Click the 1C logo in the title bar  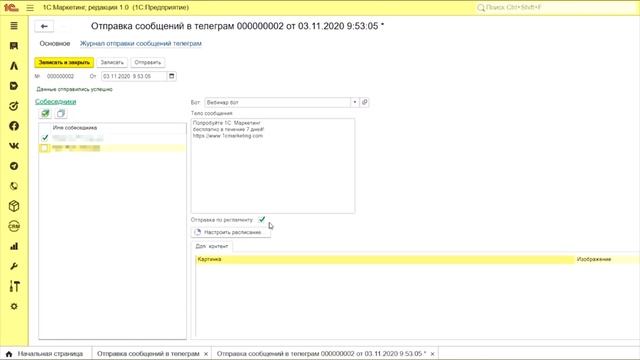point(11,7)
